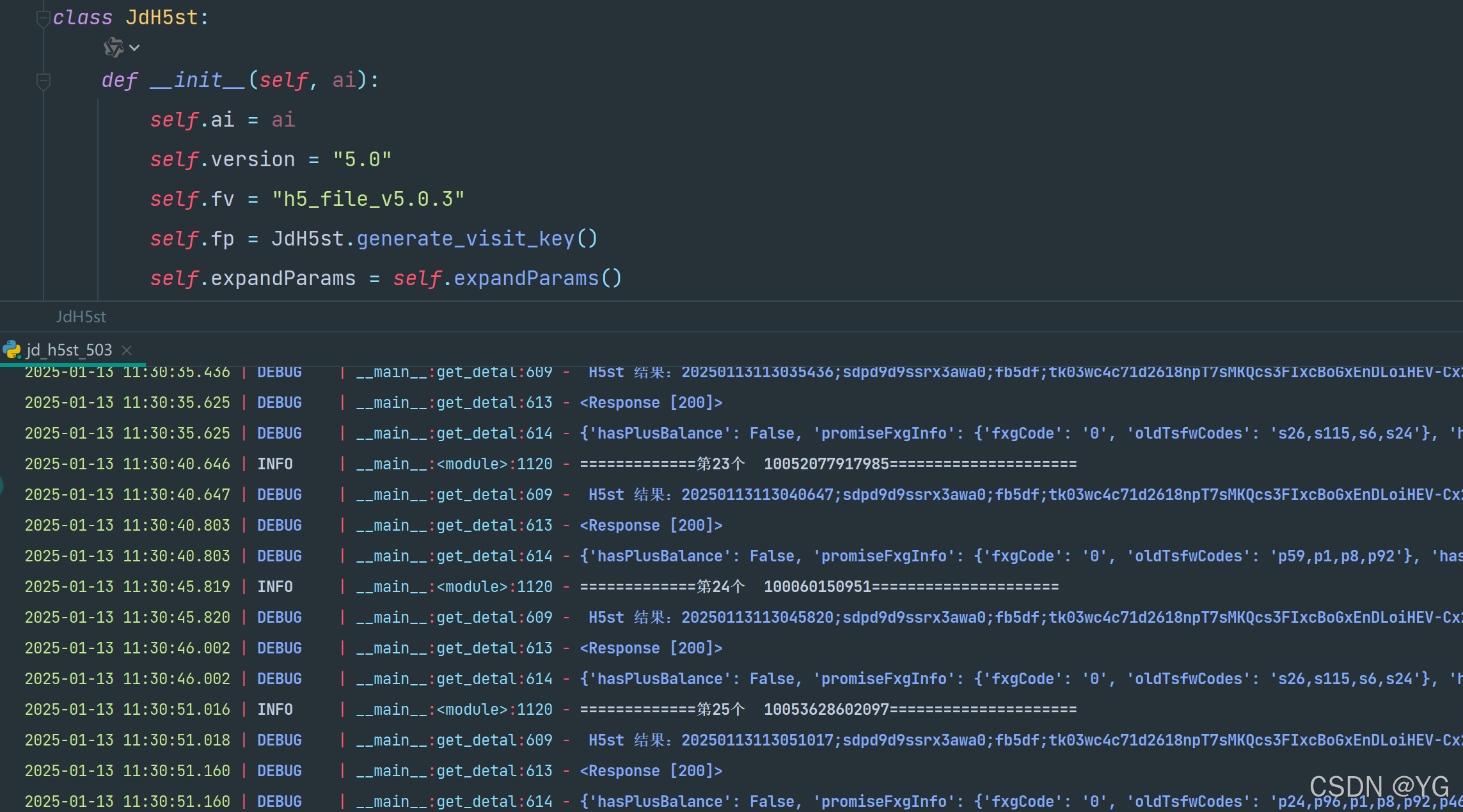
Task: Click the generate_visit_key method call
Action: point(465,238)
